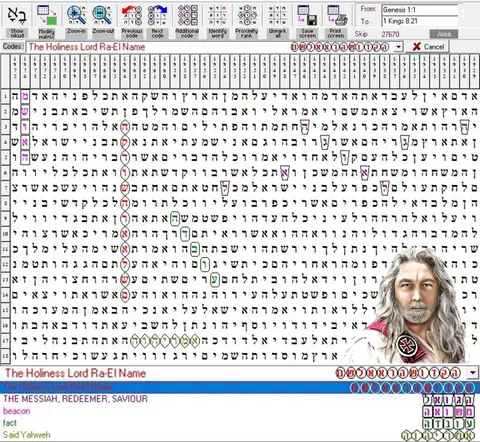Click the Show nikud icon
The width and height of the screenshot is (480, 442).
click(x=17, y=15)
